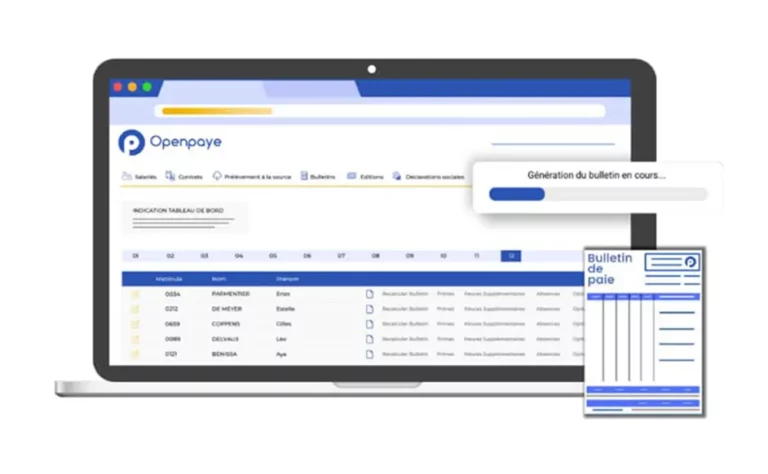Select month tab 01

pyautogui.click(x=135, y=256)
